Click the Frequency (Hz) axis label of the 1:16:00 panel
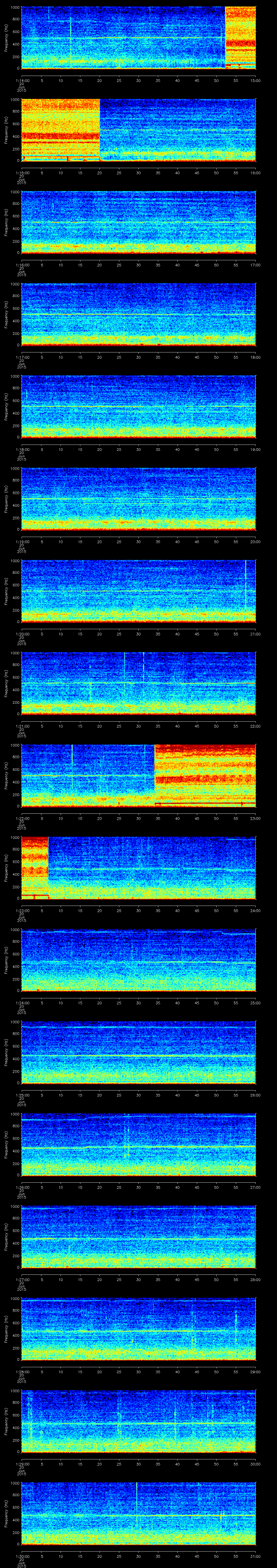277x1568 pixels. point(6,222)
